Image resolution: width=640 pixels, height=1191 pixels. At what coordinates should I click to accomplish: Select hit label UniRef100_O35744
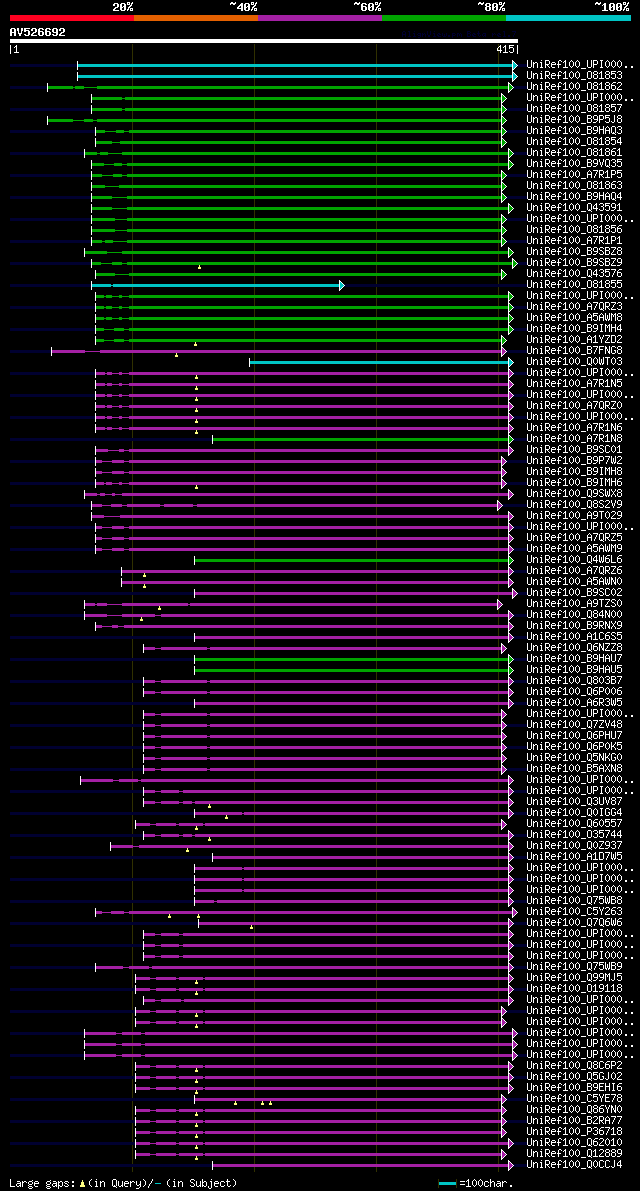574,836
